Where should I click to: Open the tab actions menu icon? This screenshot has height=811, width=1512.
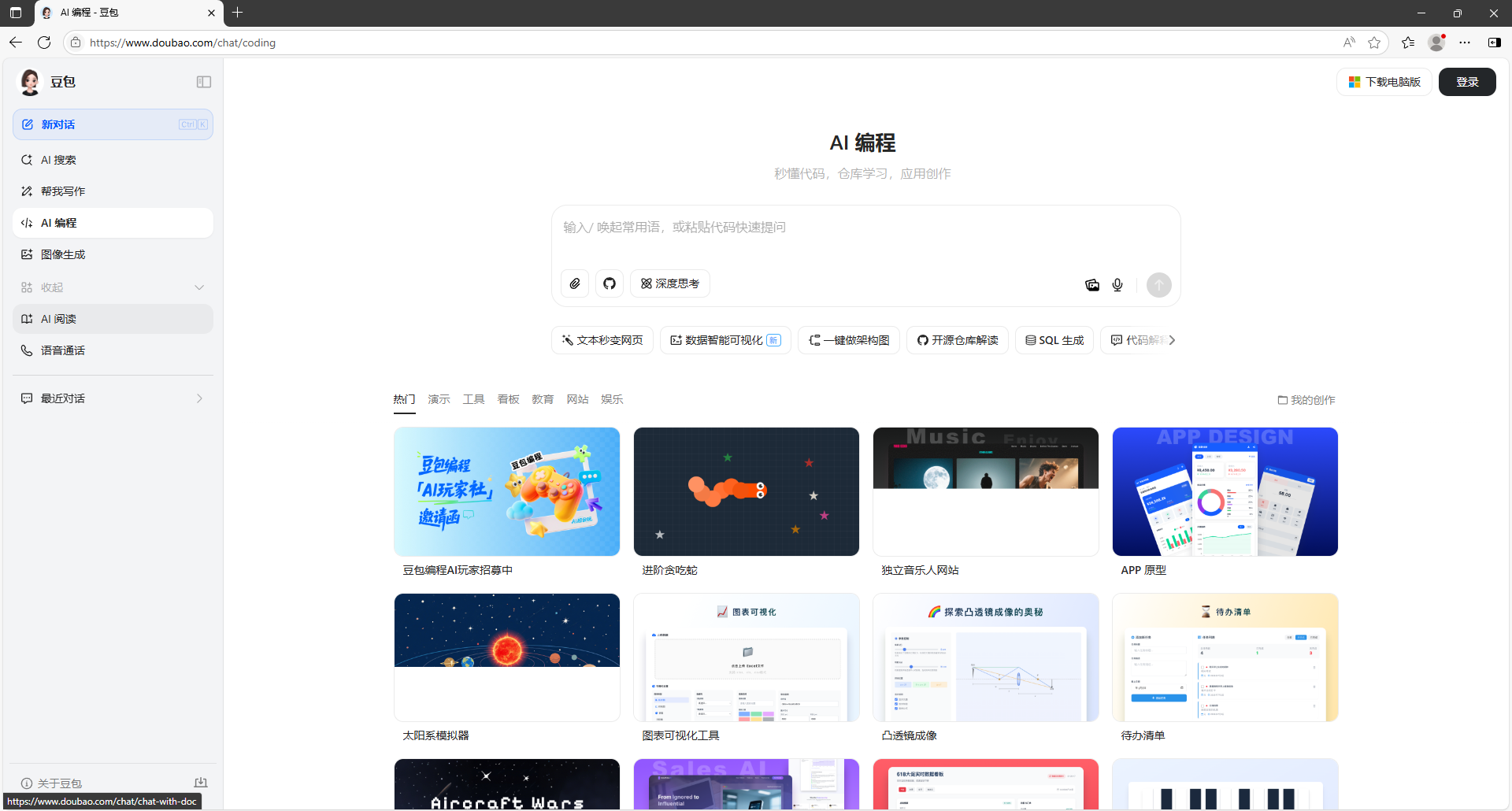coord(16,13)
